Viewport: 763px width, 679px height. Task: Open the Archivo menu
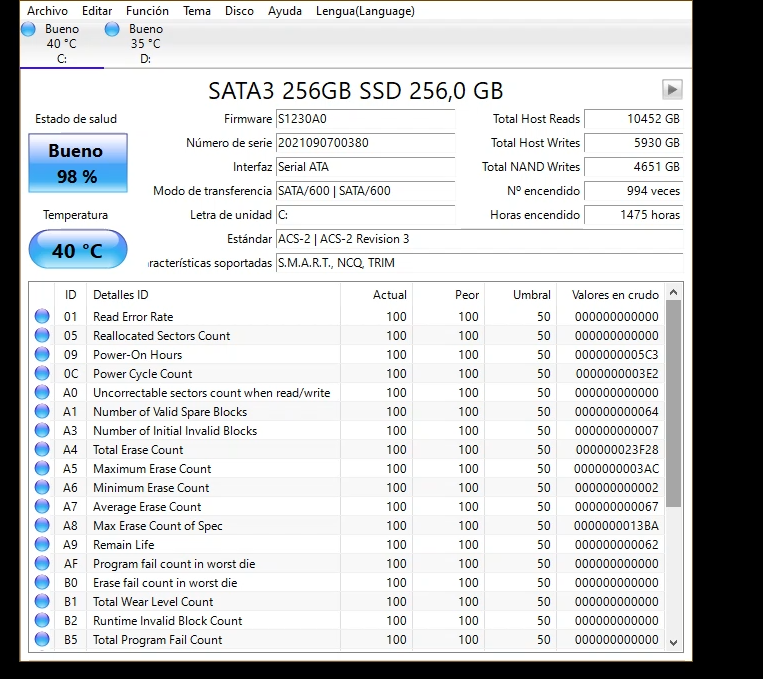[x=47, y=11]
